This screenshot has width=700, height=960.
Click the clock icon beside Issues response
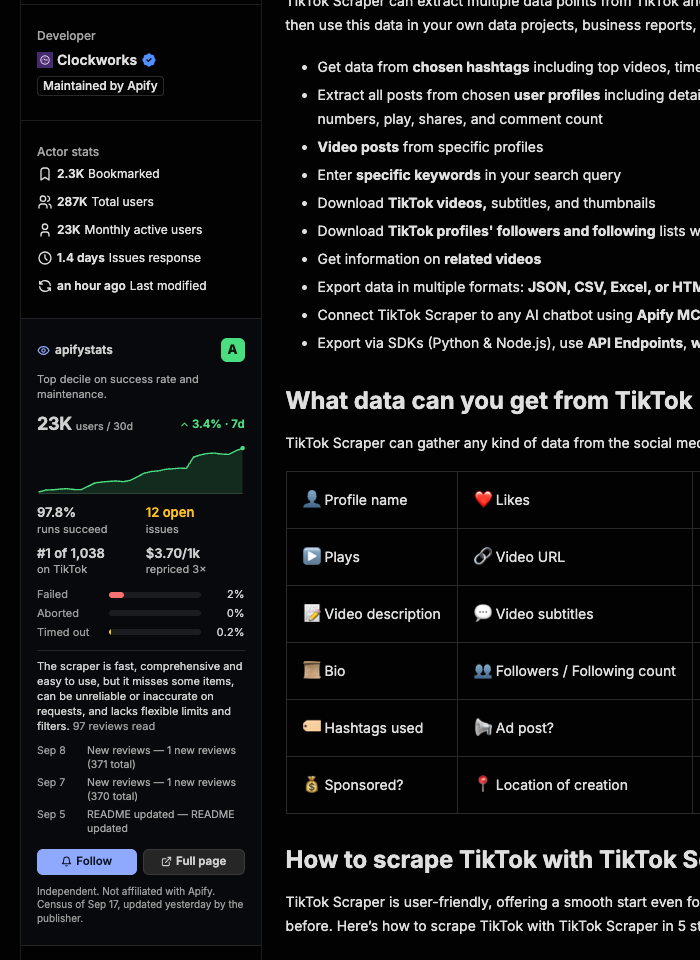coord(45,258)
